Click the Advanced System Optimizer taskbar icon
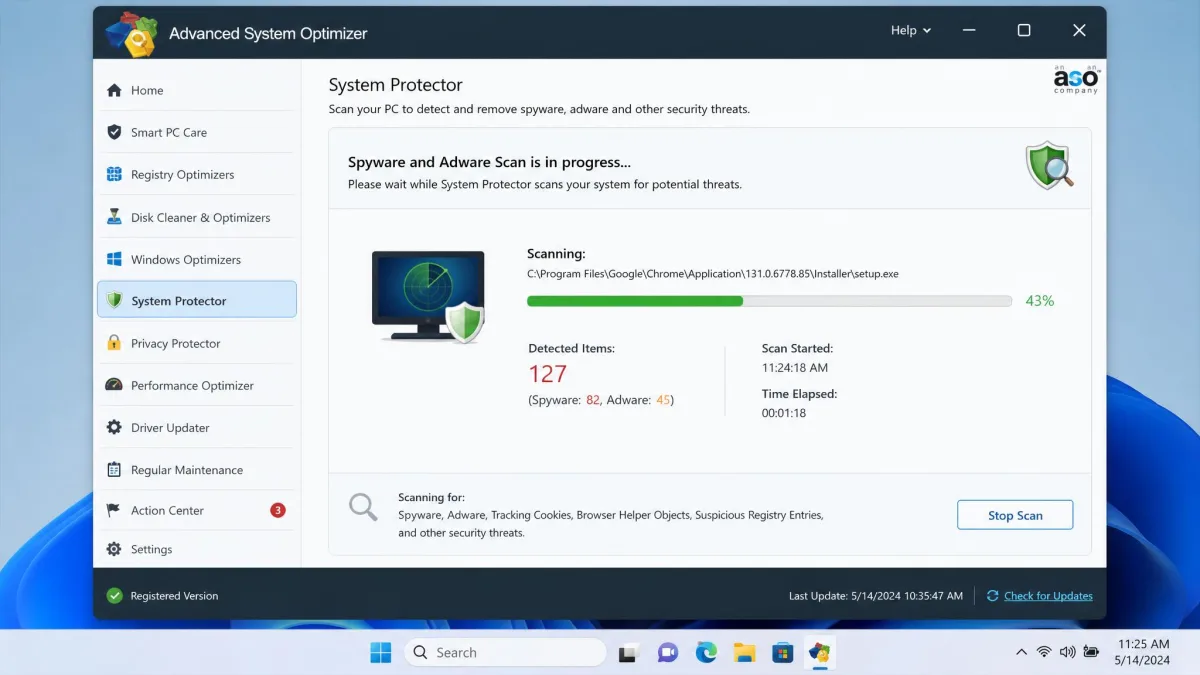Screen dimensions: 1200x675 pos(820,653)
